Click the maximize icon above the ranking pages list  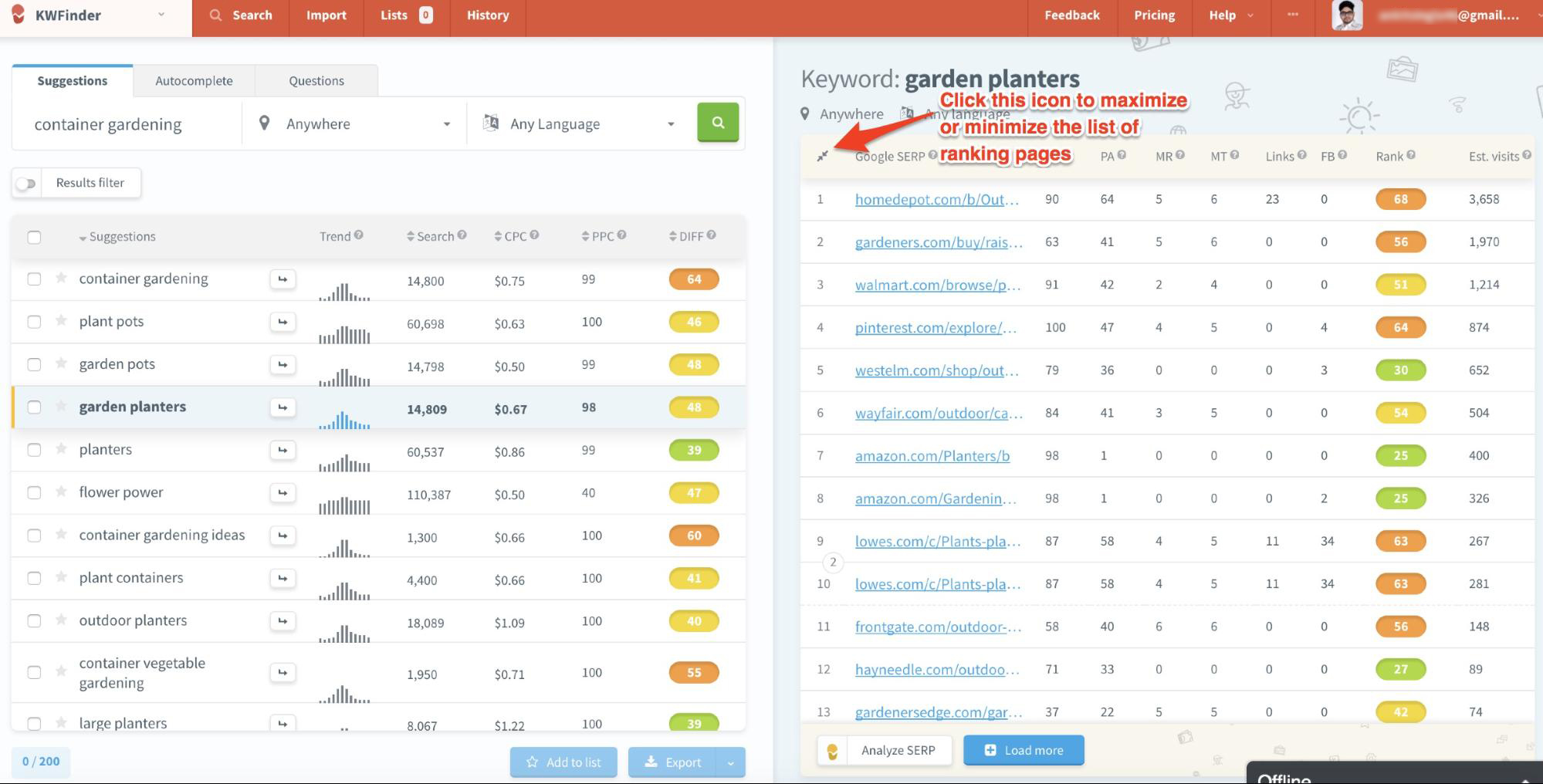(822, 155)
